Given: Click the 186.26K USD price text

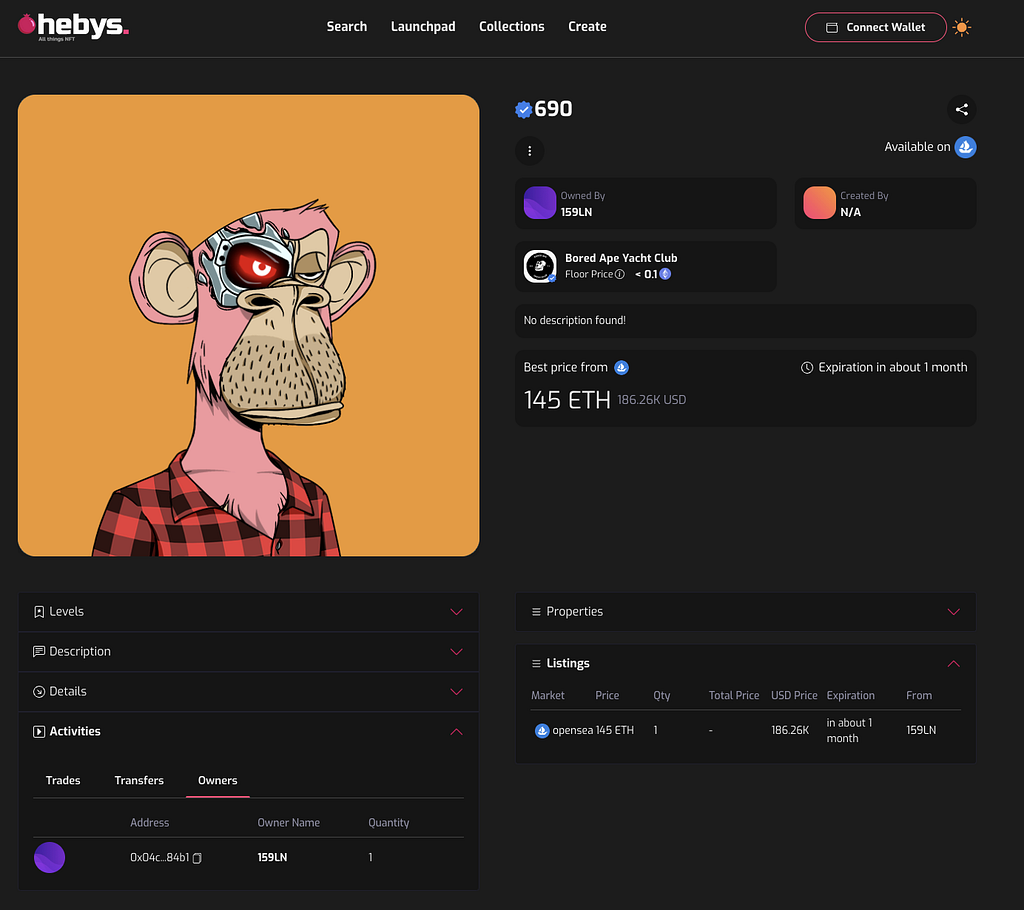Looking at the screenshot, I should [652, 400].
